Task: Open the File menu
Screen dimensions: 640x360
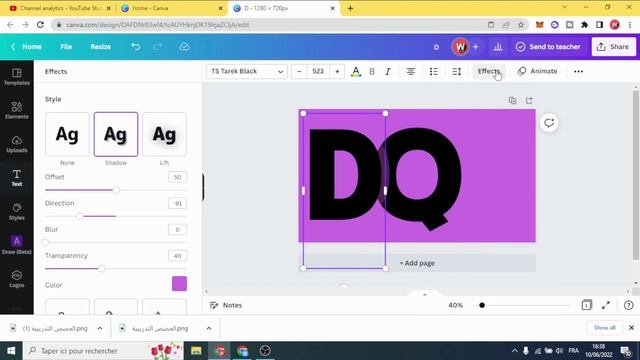Action: [66, 47]
